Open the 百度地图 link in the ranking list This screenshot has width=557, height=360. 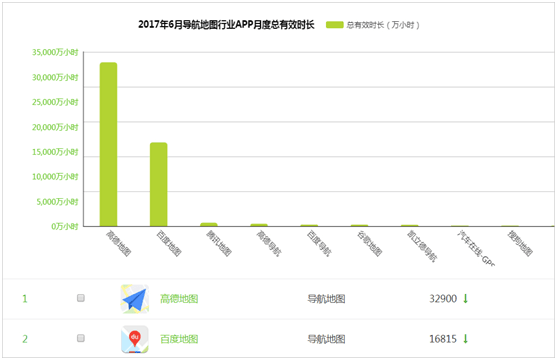point(179,339)
